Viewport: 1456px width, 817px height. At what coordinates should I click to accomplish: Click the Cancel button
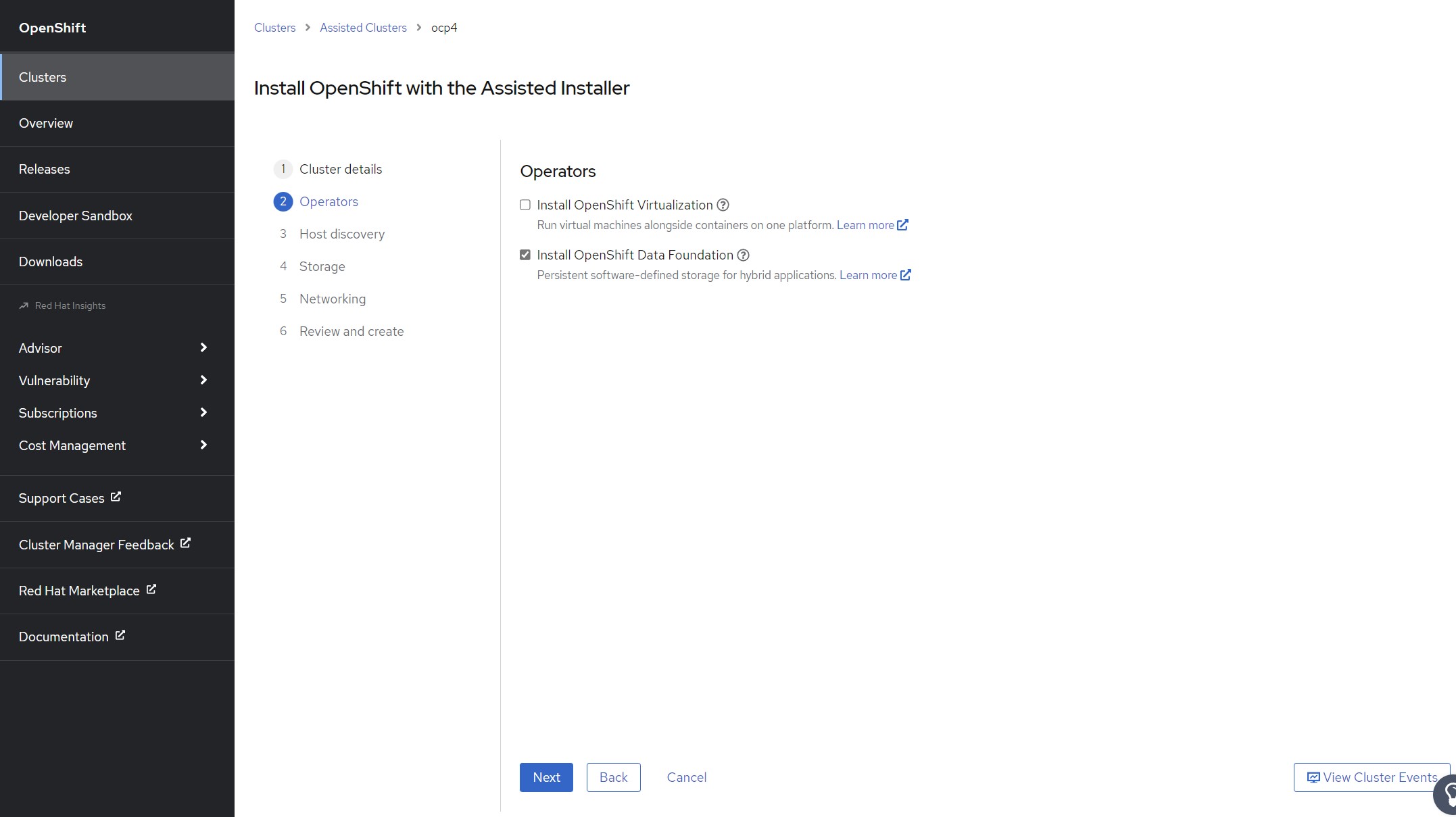pyautogui.click(x=687, y=777)
